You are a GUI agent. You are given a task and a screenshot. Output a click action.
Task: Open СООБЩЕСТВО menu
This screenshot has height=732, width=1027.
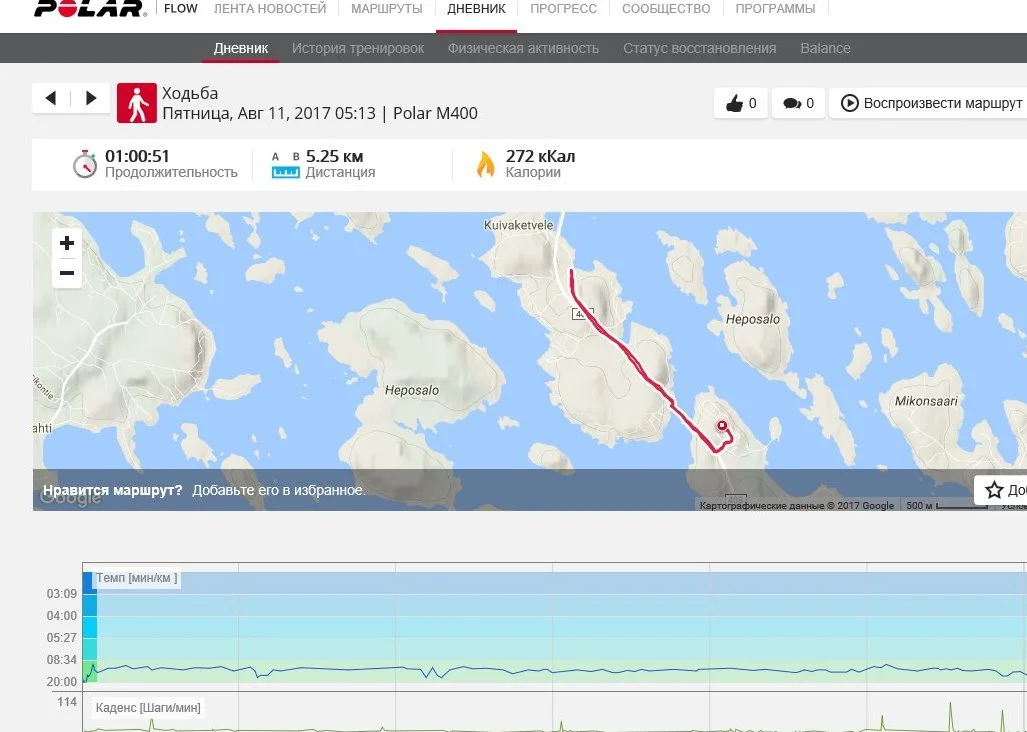coord(666,9)
